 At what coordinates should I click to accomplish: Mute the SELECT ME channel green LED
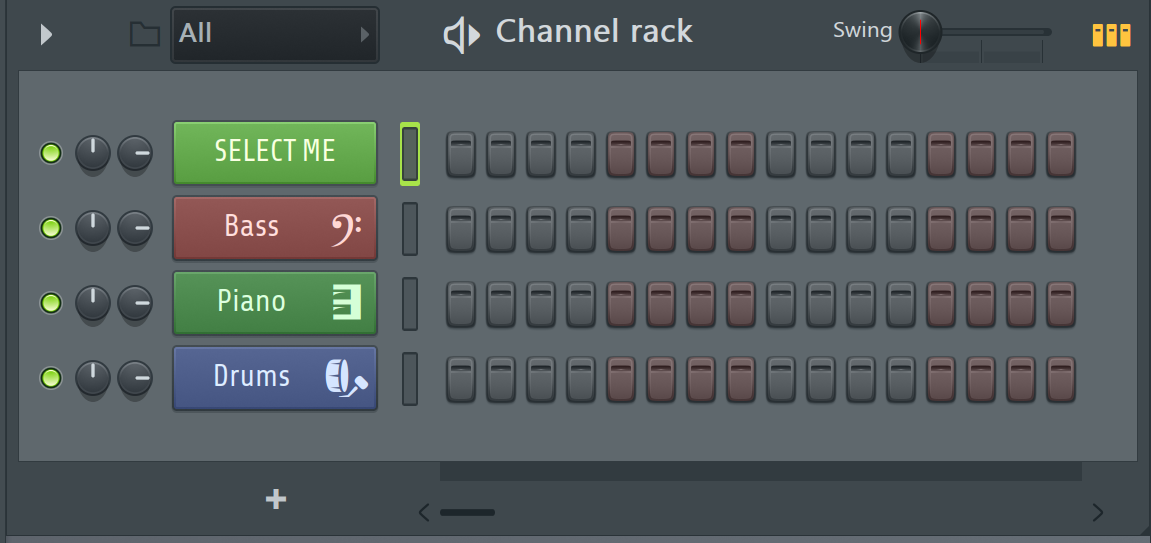coord(51,153)
